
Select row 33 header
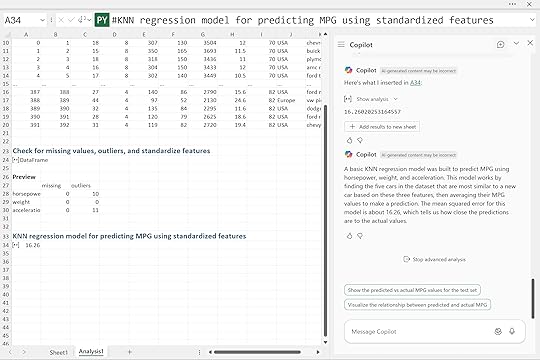[6, 236]
